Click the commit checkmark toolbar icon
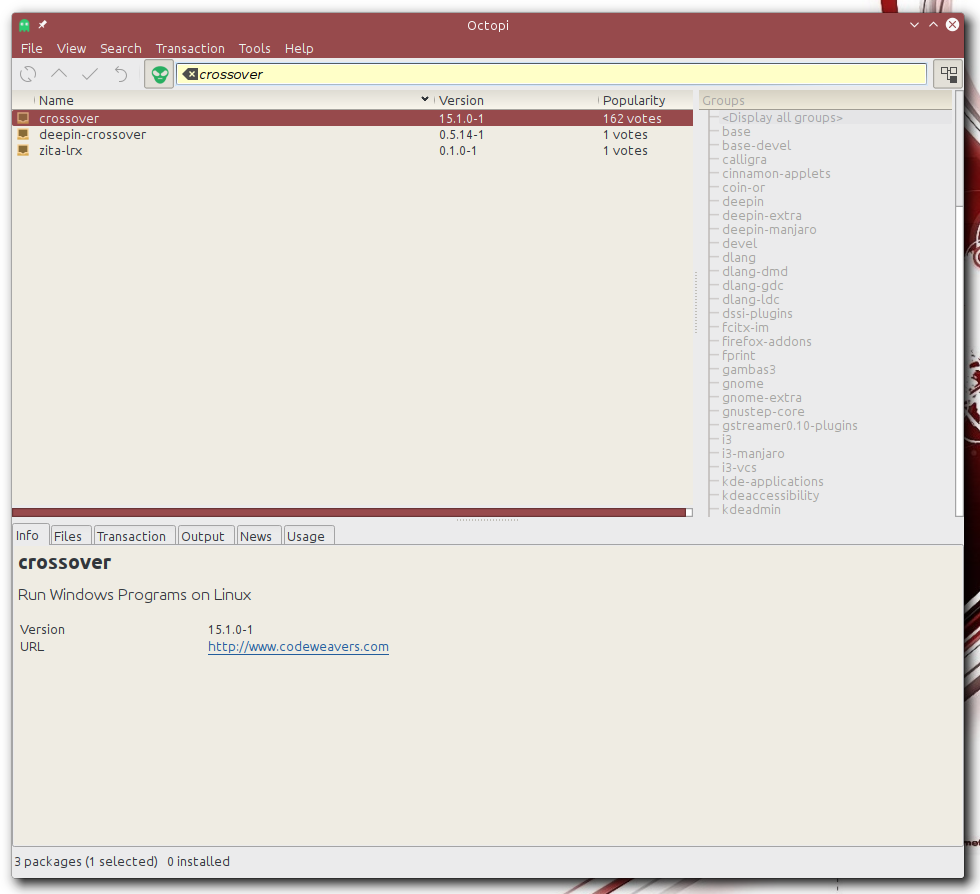980x894 pixels. tap(90, 74)
